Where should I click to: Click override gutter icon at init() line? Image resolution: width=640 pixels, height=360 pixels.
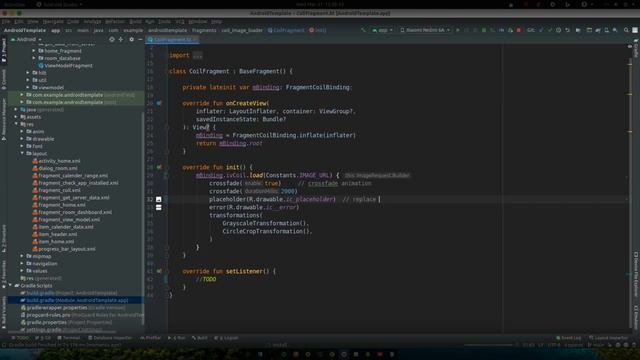tap(159, 167)
